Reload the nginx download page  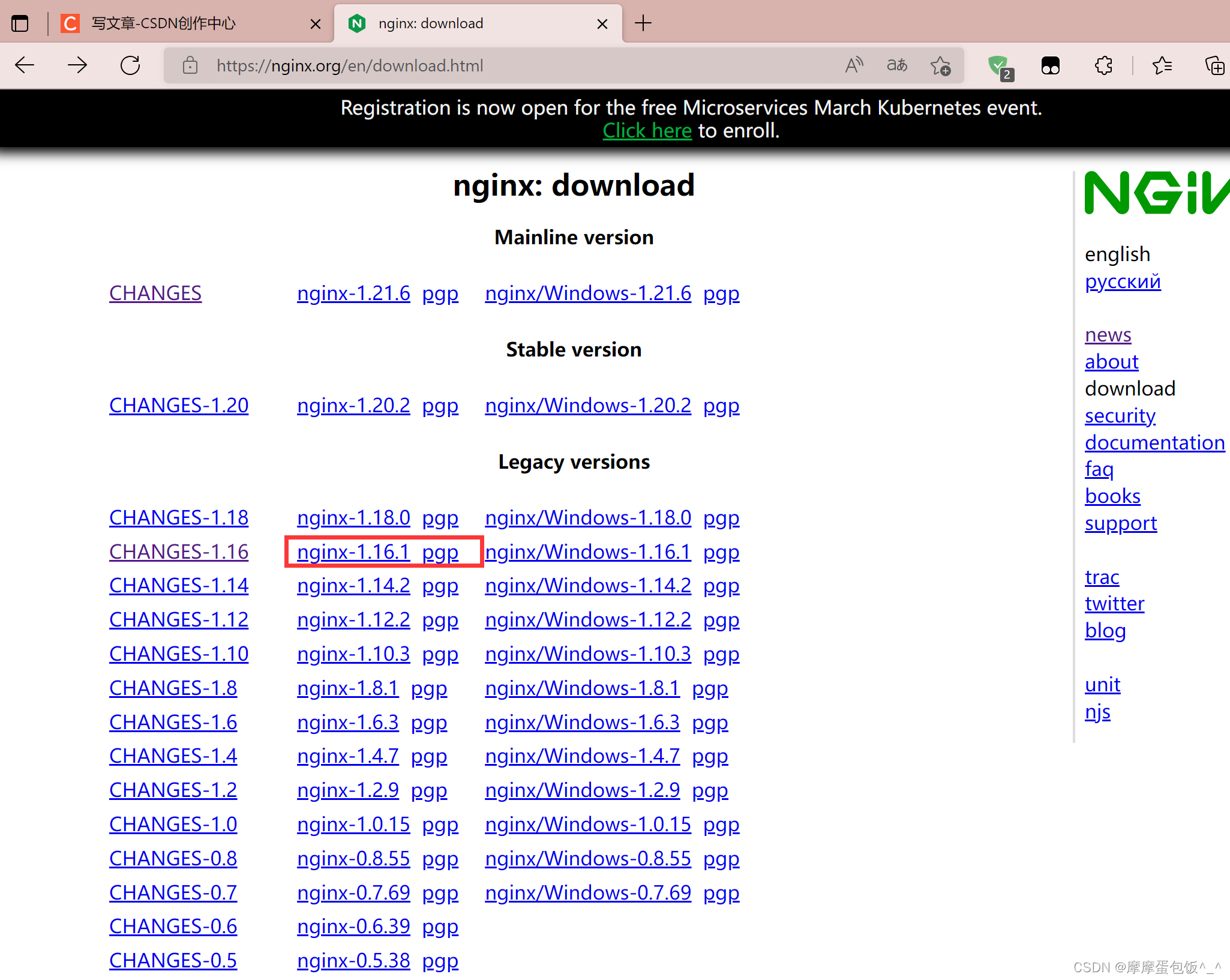tap(130, 65)
